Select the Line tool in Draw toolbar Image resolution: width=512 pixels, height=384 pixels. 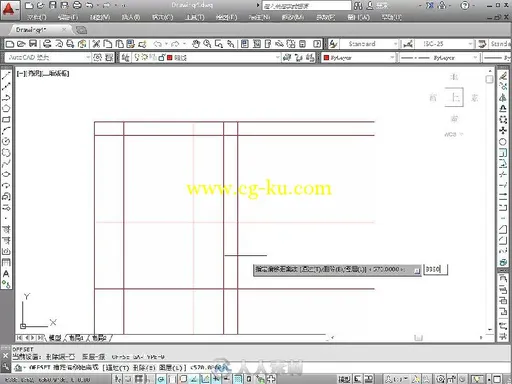click(x=6, y=75)
